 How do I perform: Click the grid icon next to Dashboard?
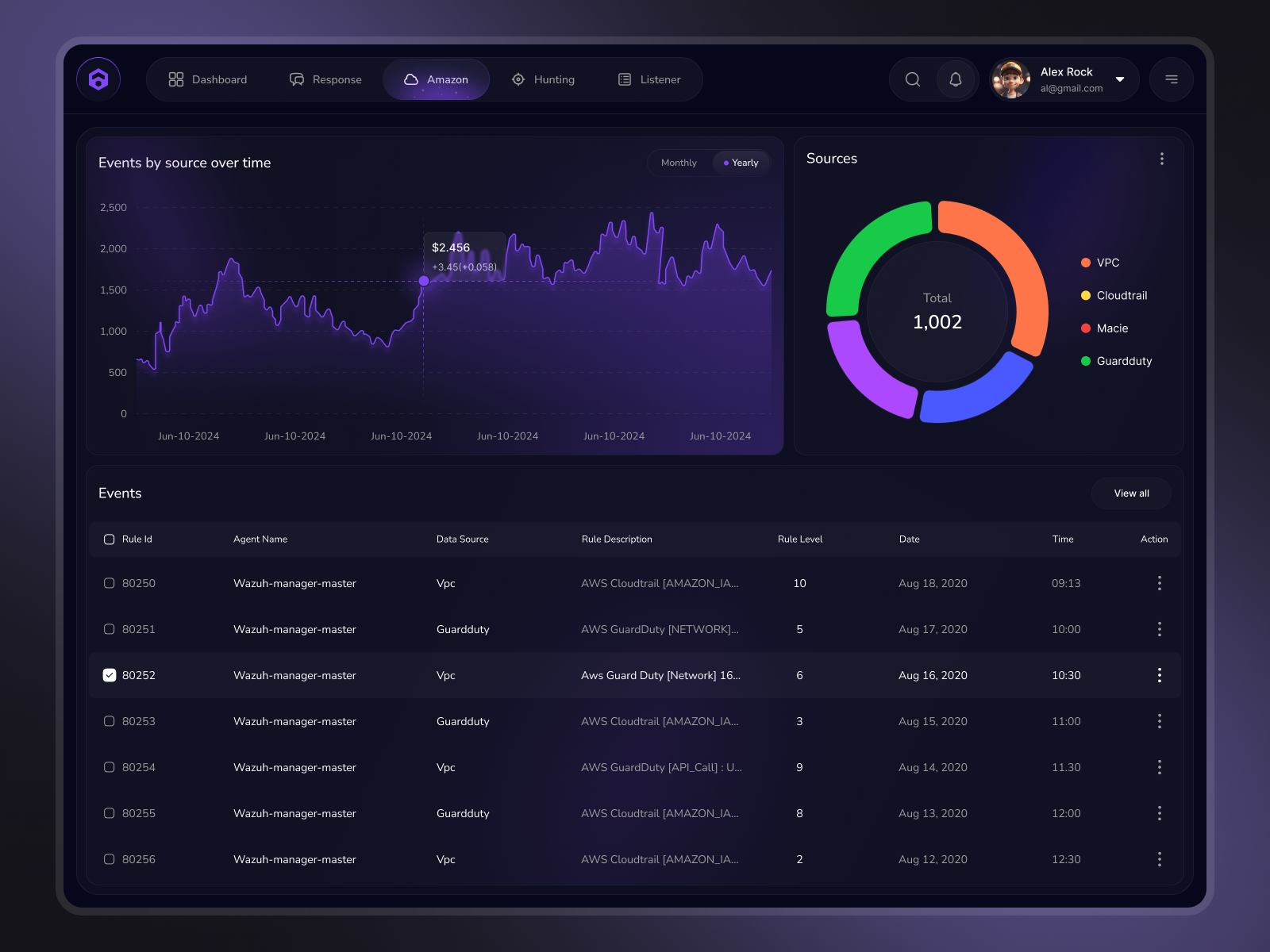tap(175, 79)
